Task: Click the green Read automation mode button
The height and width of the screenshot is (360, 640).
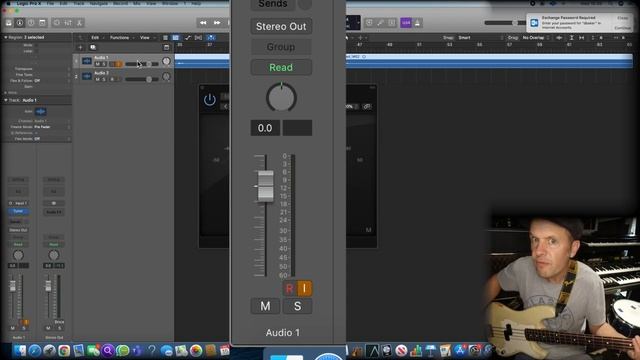Action: (x=281, y=67)
